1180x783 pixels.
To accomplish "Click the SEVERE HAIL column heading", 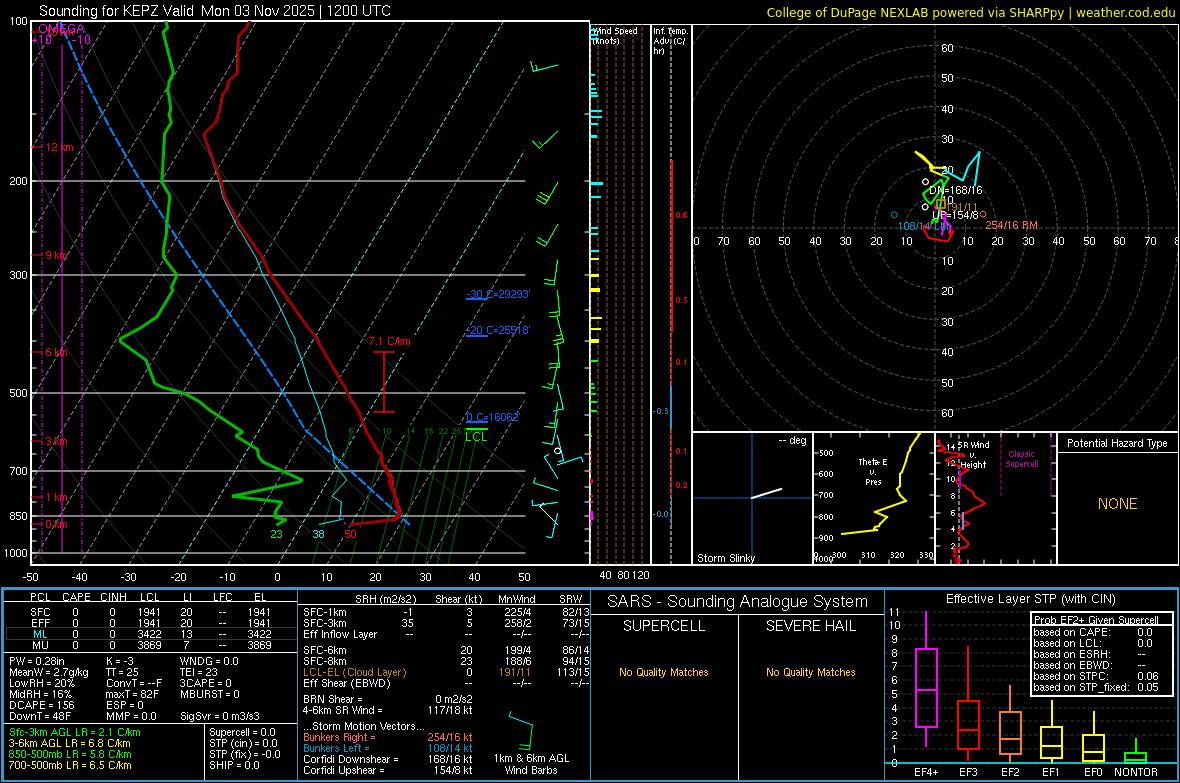I will click(810, 626).
